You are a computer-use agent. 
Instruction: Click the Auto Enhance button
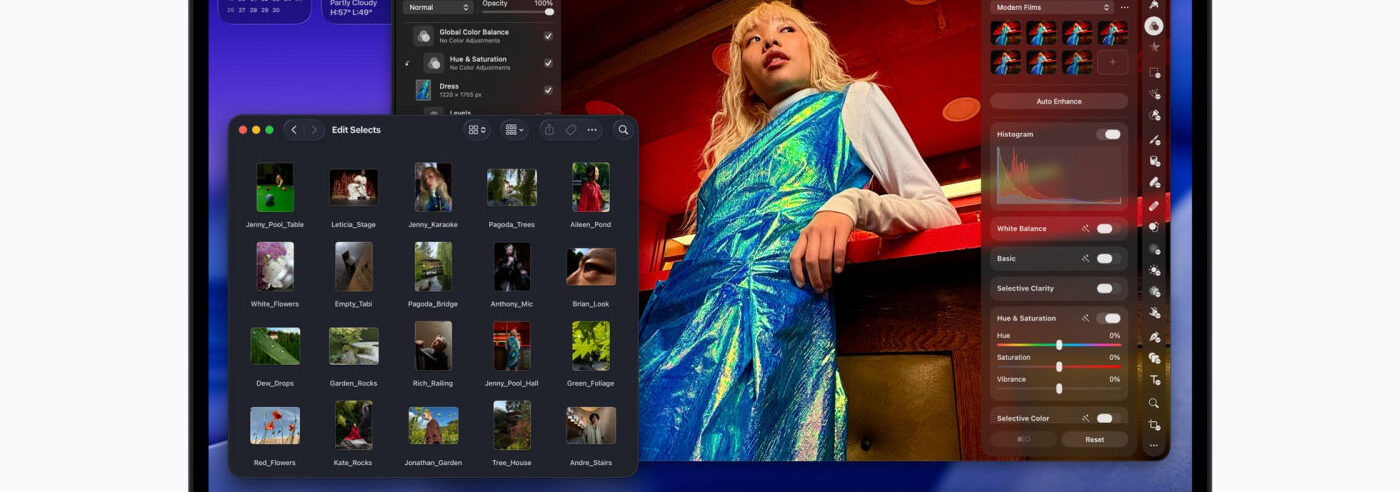[1059, 101]
